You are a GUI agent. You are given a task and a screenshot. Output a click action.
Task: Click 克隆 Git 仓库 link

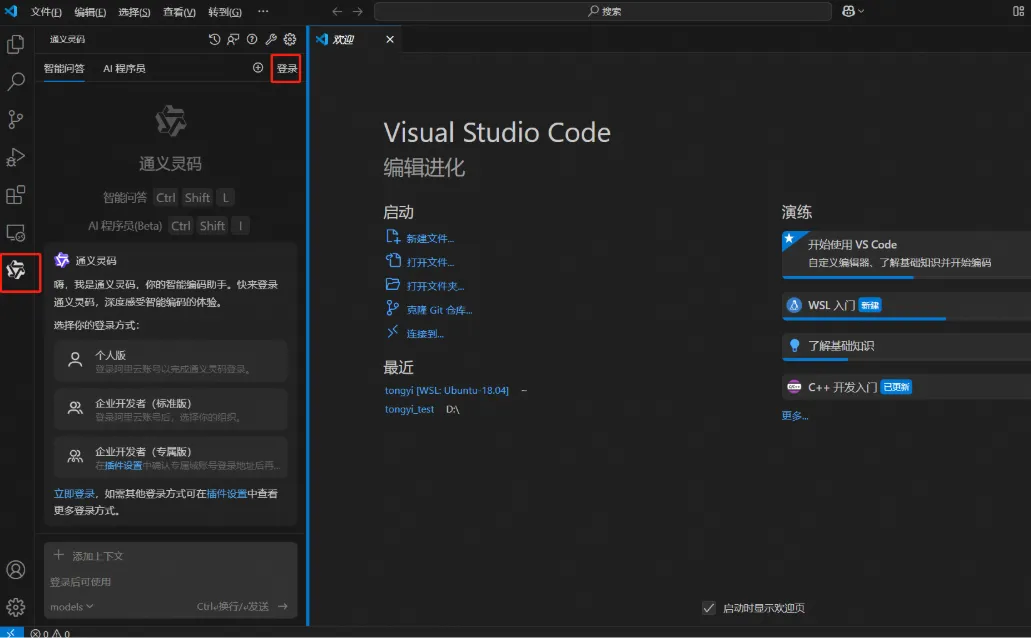pos(439,310)
